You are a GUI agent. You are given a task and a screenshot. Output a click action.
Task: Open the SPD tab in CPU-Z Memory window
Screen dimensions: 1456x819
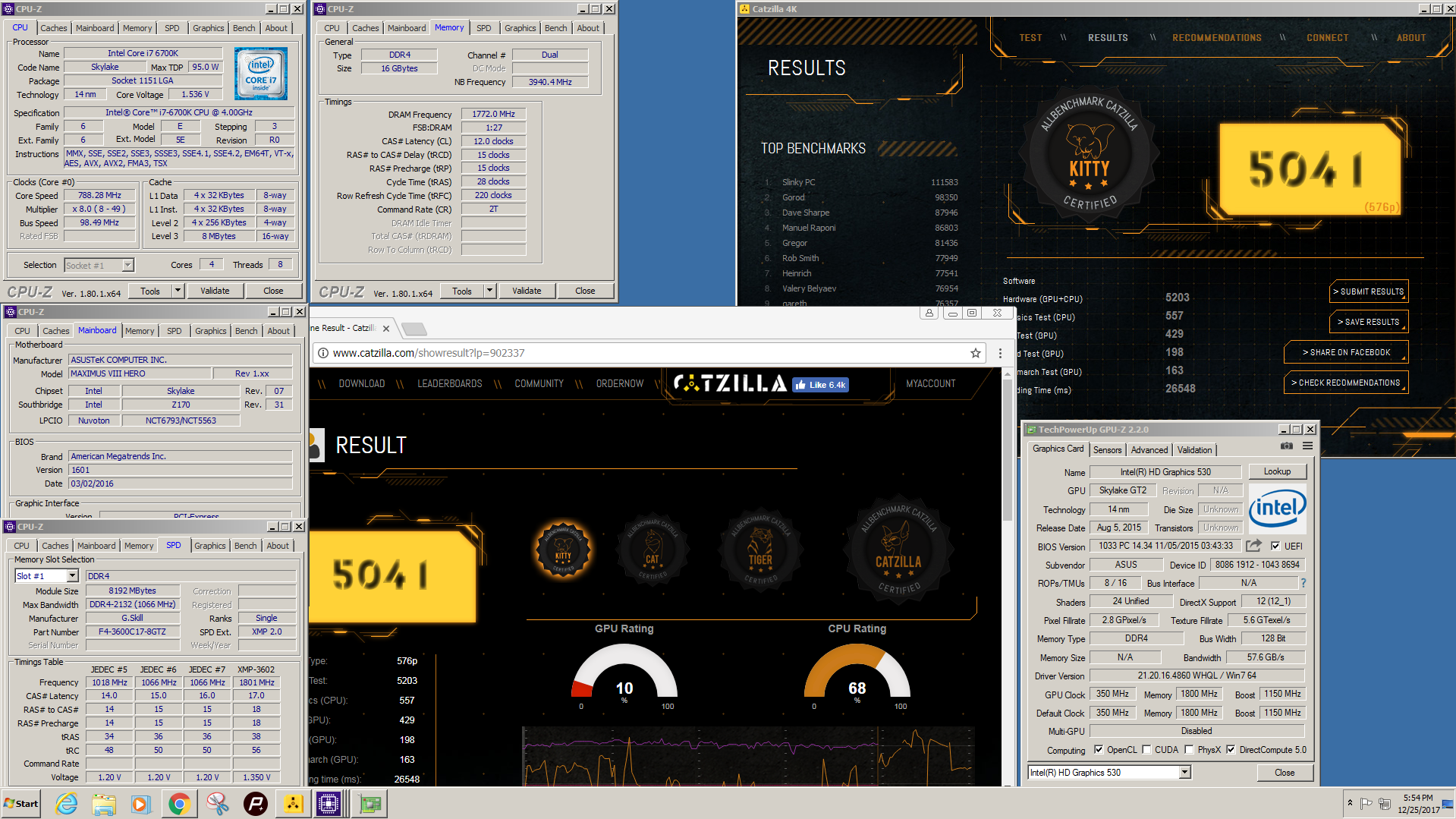[484, 28]
